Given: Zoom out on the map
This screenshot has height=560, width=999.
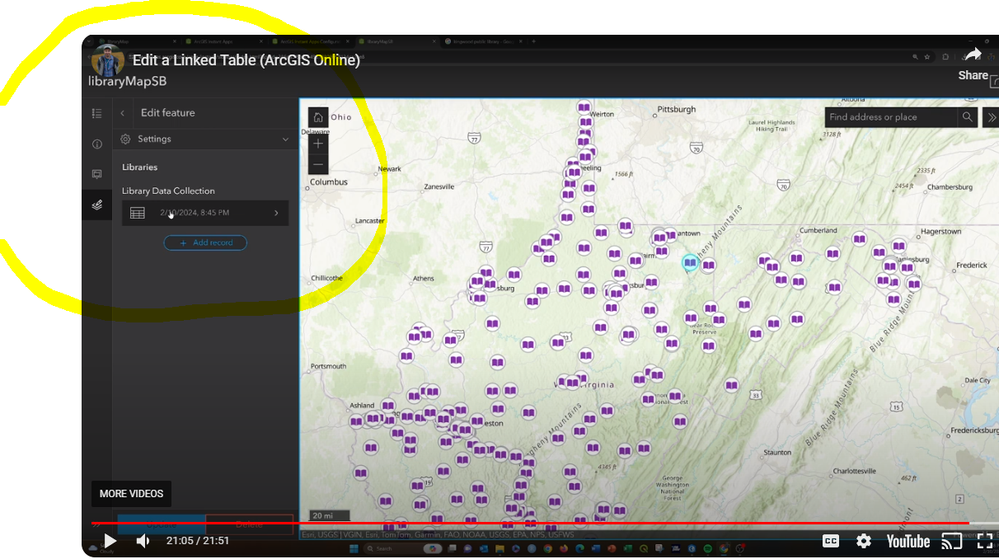Looking at the screenshot, I should point(318,164).
